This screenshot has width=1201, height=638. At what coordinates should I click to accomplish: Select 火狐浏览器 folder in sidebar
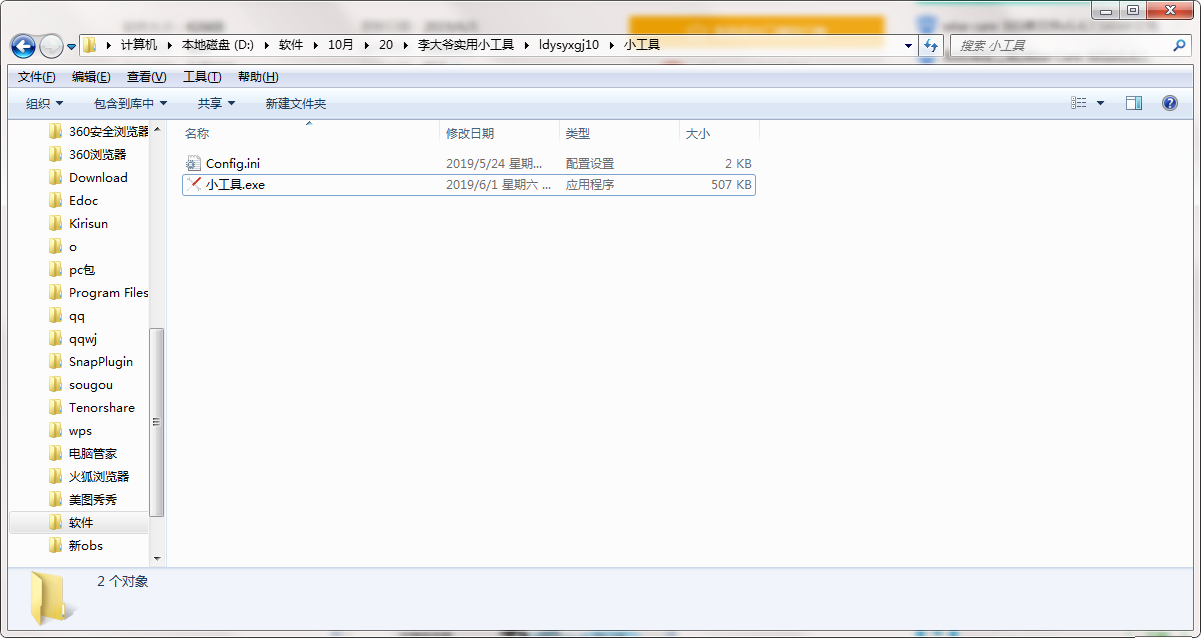[89, 477]
